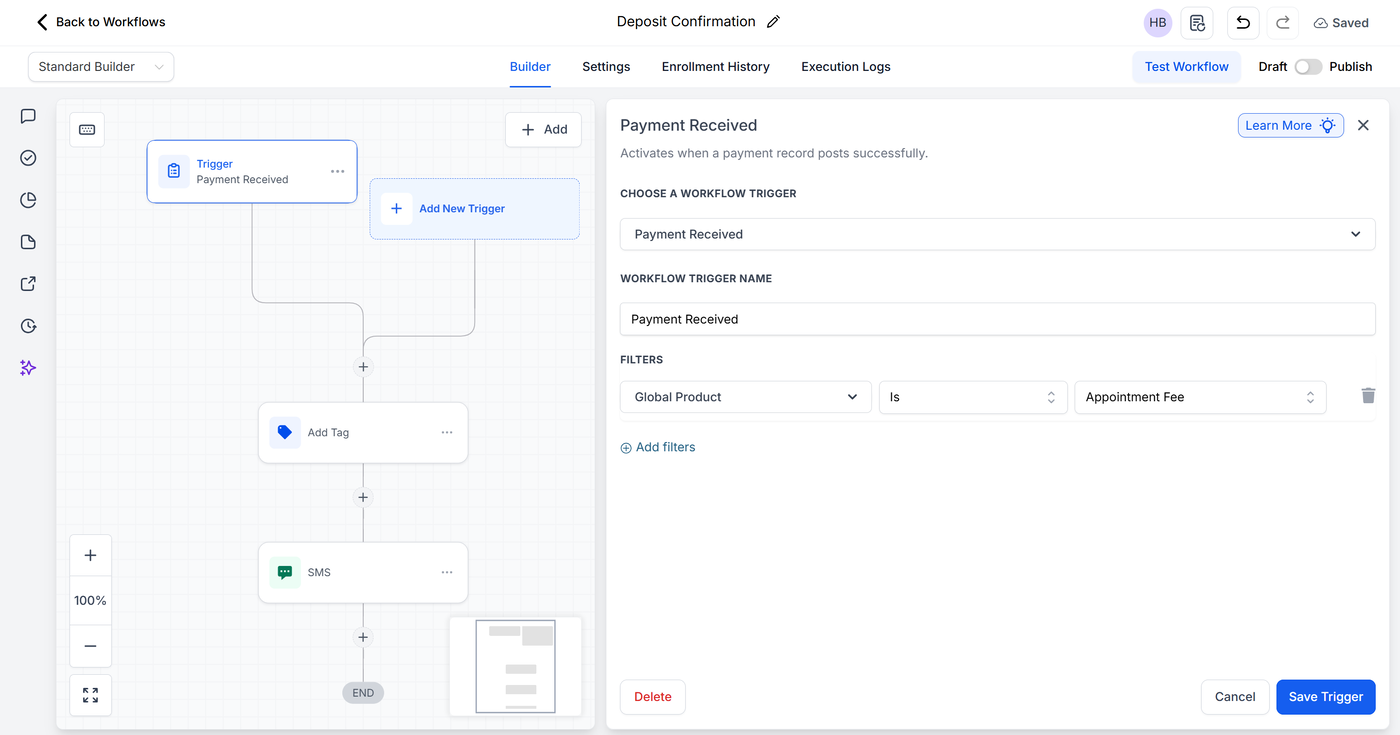Click the undo arrow icon
Screen dimensions: 1400x735
[1243, 22]
